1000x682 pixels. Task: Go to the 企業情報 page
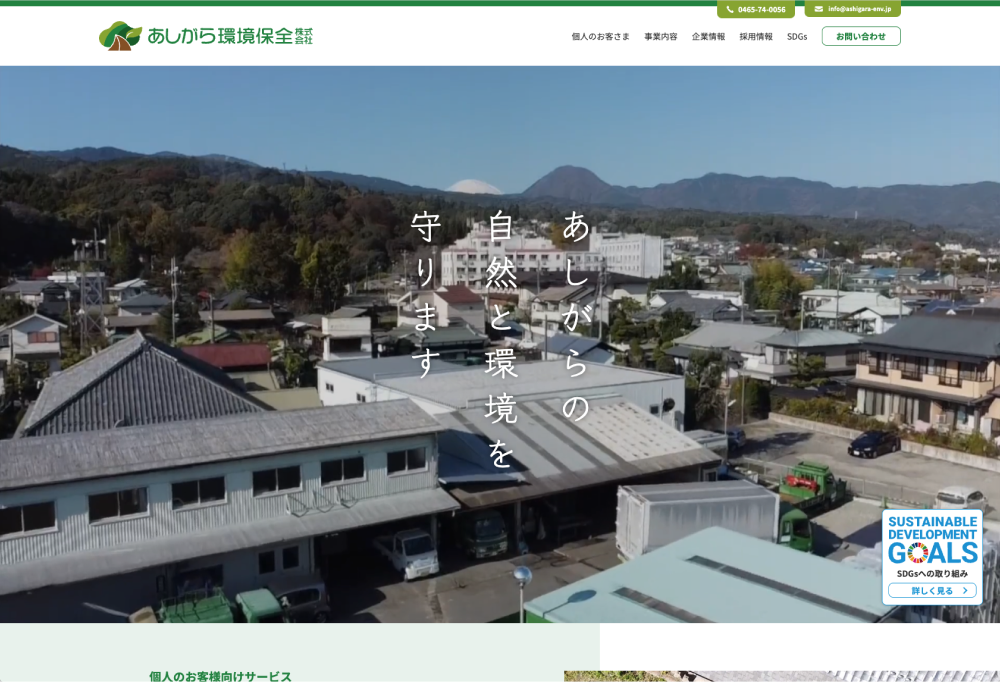tap(708, 37)
